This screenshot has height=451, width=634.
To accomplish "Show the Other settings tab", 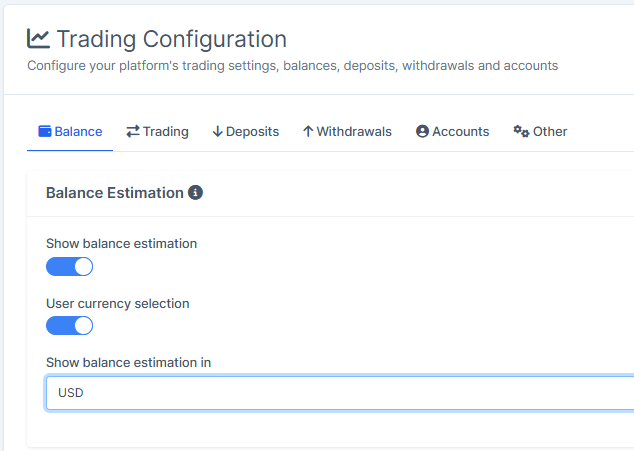I will 550,131.
